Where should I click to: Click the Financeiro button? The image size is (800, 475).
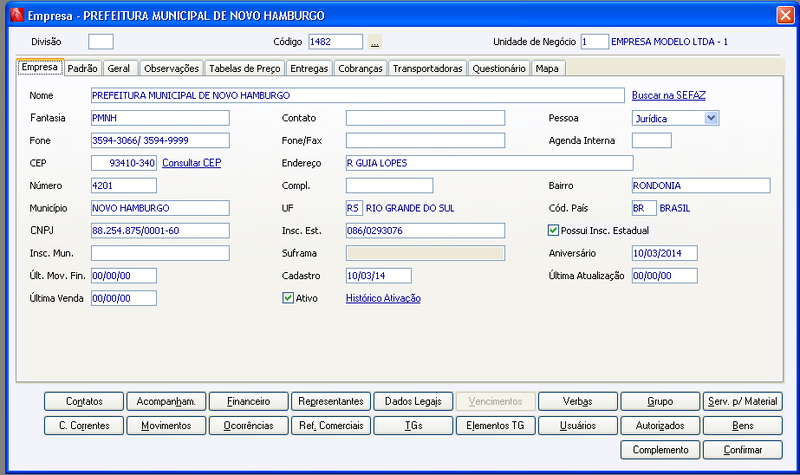pyautogui.click(x=248, y=401)
